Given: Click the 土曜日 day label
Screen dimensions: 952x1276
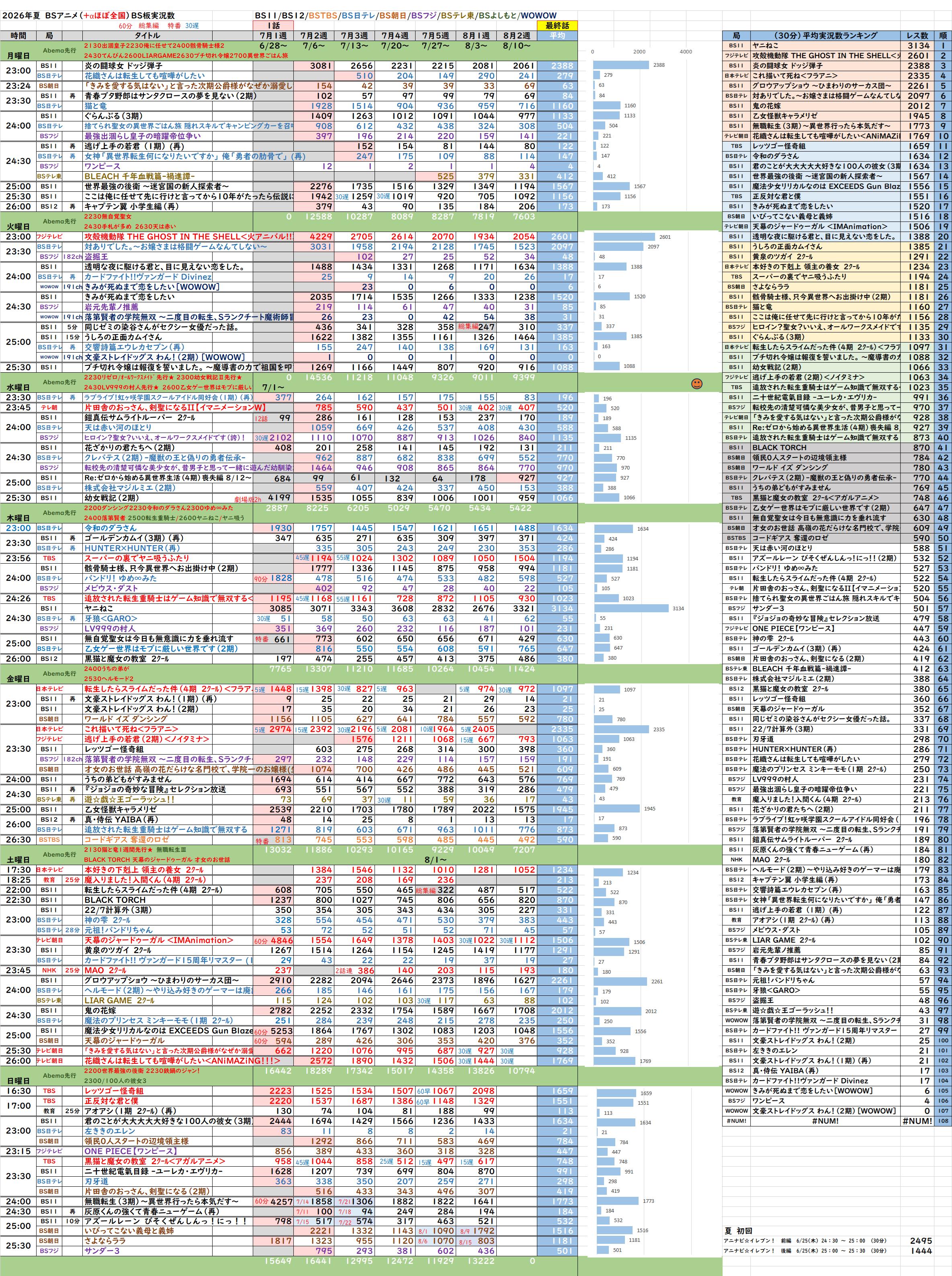Looking at the screenshot, I should pos(18,860).
